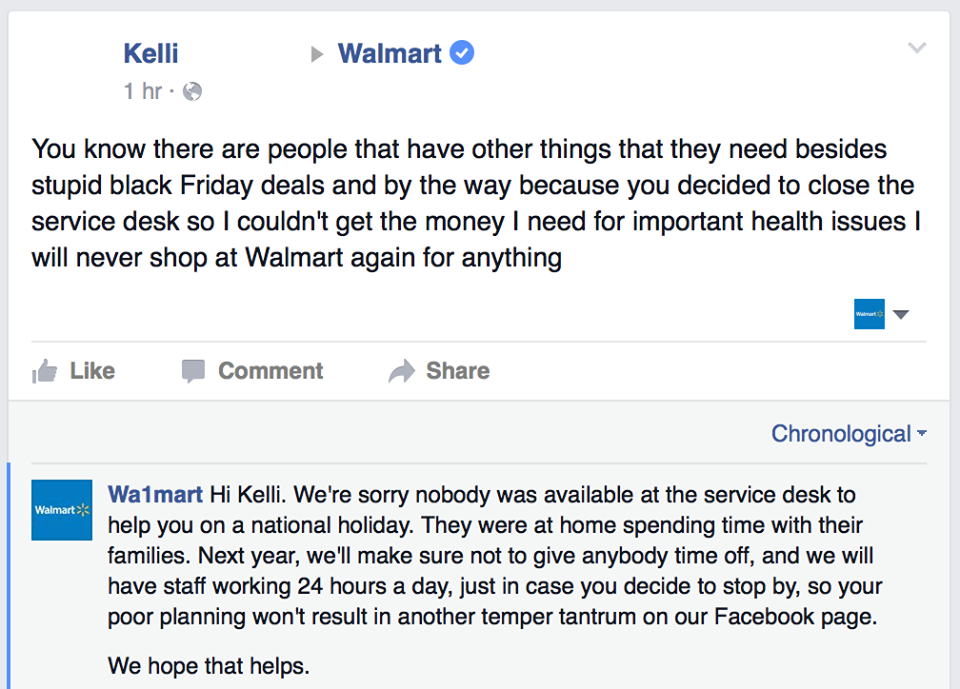This screenshot has height=689, width=960.
Task: Click the Comment text label
Action: pos(271,371)
